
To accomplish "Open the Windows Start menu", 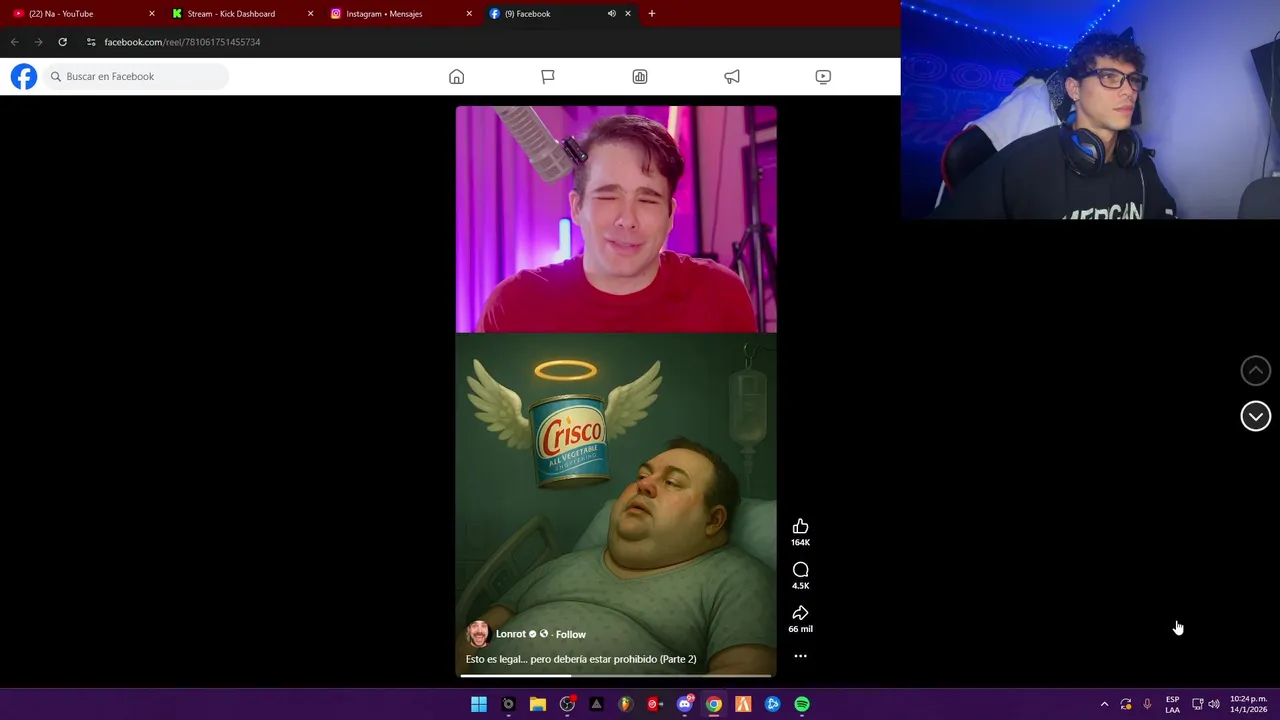I will click(x=479, y=704).
